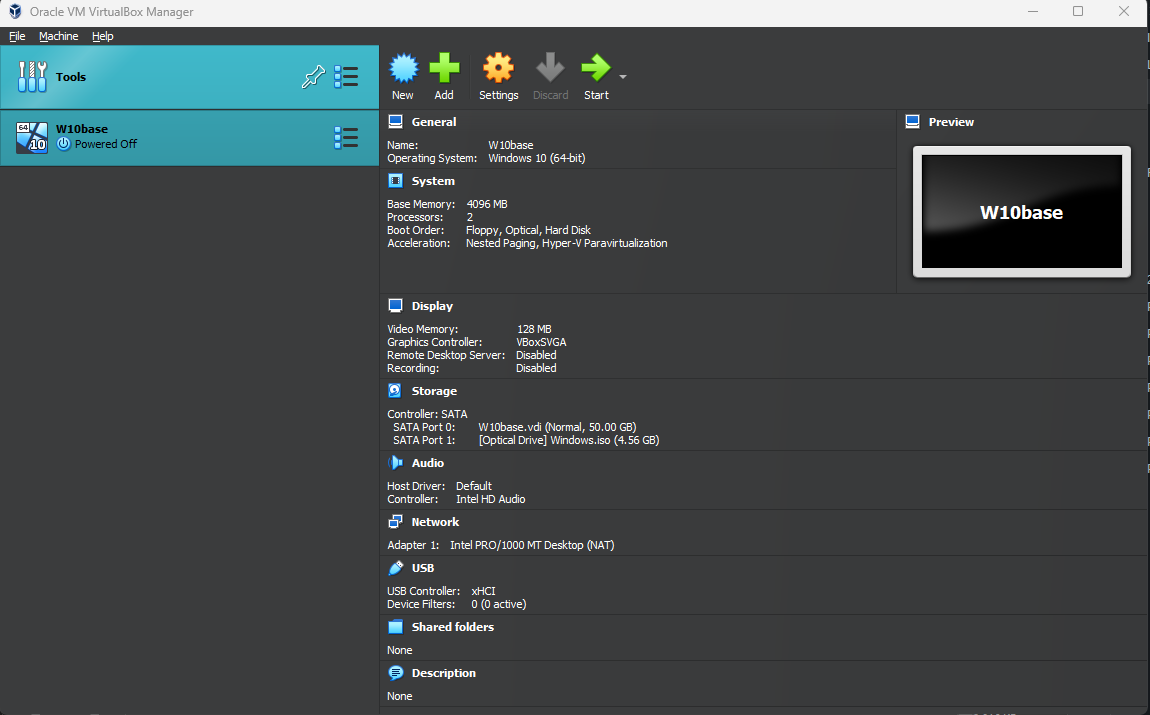The image size is (1150, 715).
Task: Click USB Controller value xHCI
Action: (483, 591)
